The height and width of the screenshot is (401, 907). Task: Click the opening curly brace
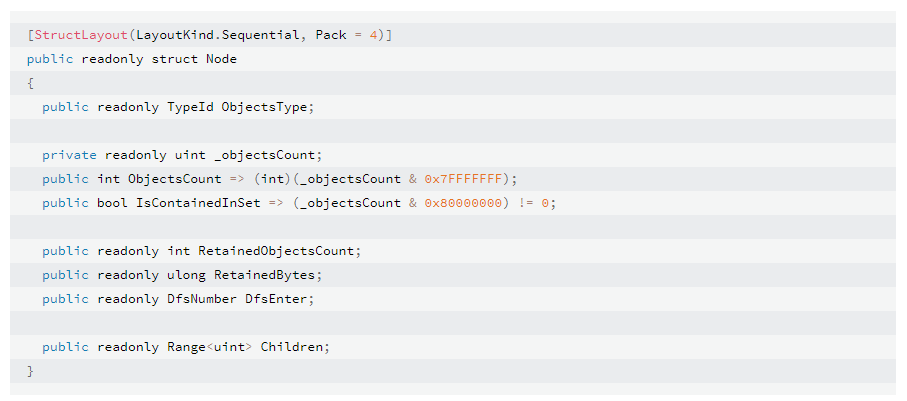31,83
